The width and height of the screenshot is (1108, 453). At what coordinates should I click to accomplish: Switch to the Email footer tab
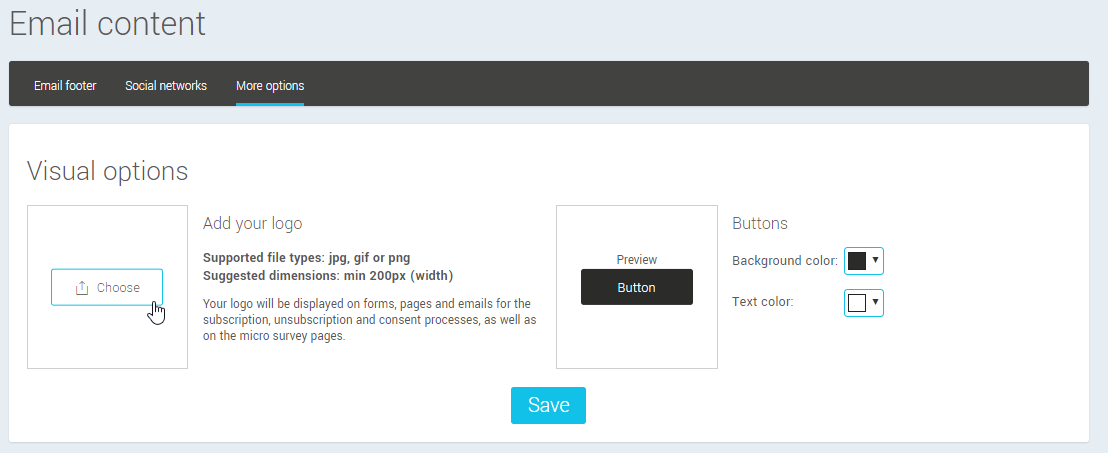pos(65,86)
